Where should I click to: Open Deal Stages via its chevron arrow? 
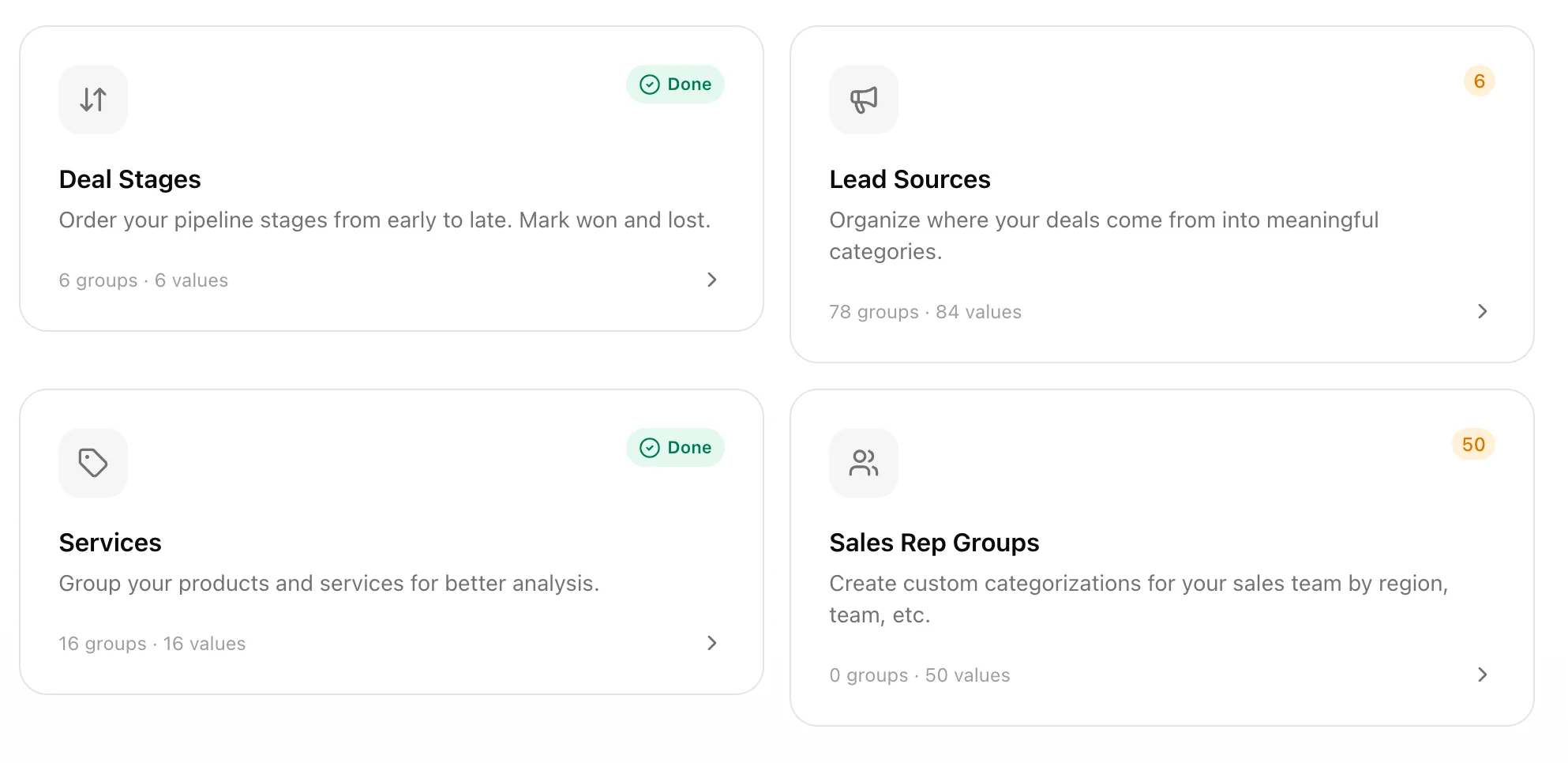712,280
